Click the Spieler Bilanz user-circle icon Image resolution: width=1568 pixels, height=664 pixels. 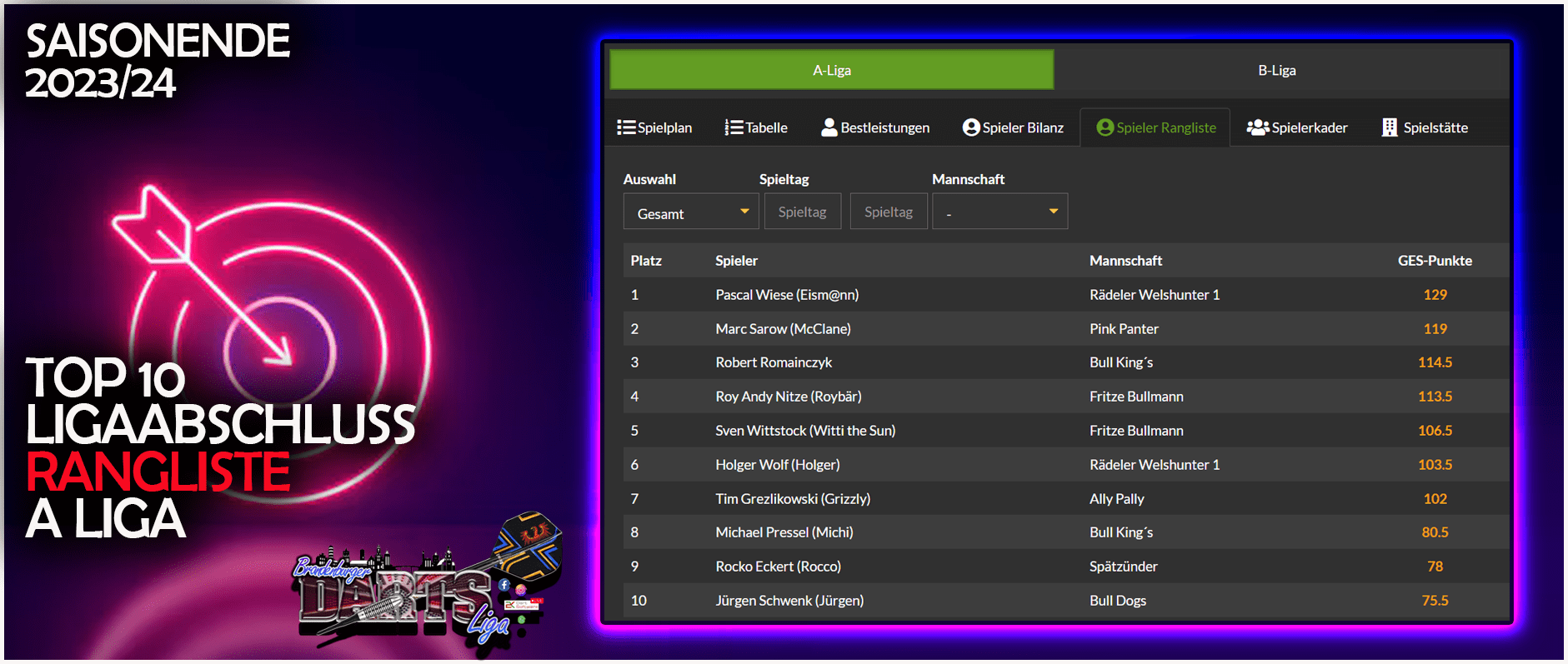point(971,127)
